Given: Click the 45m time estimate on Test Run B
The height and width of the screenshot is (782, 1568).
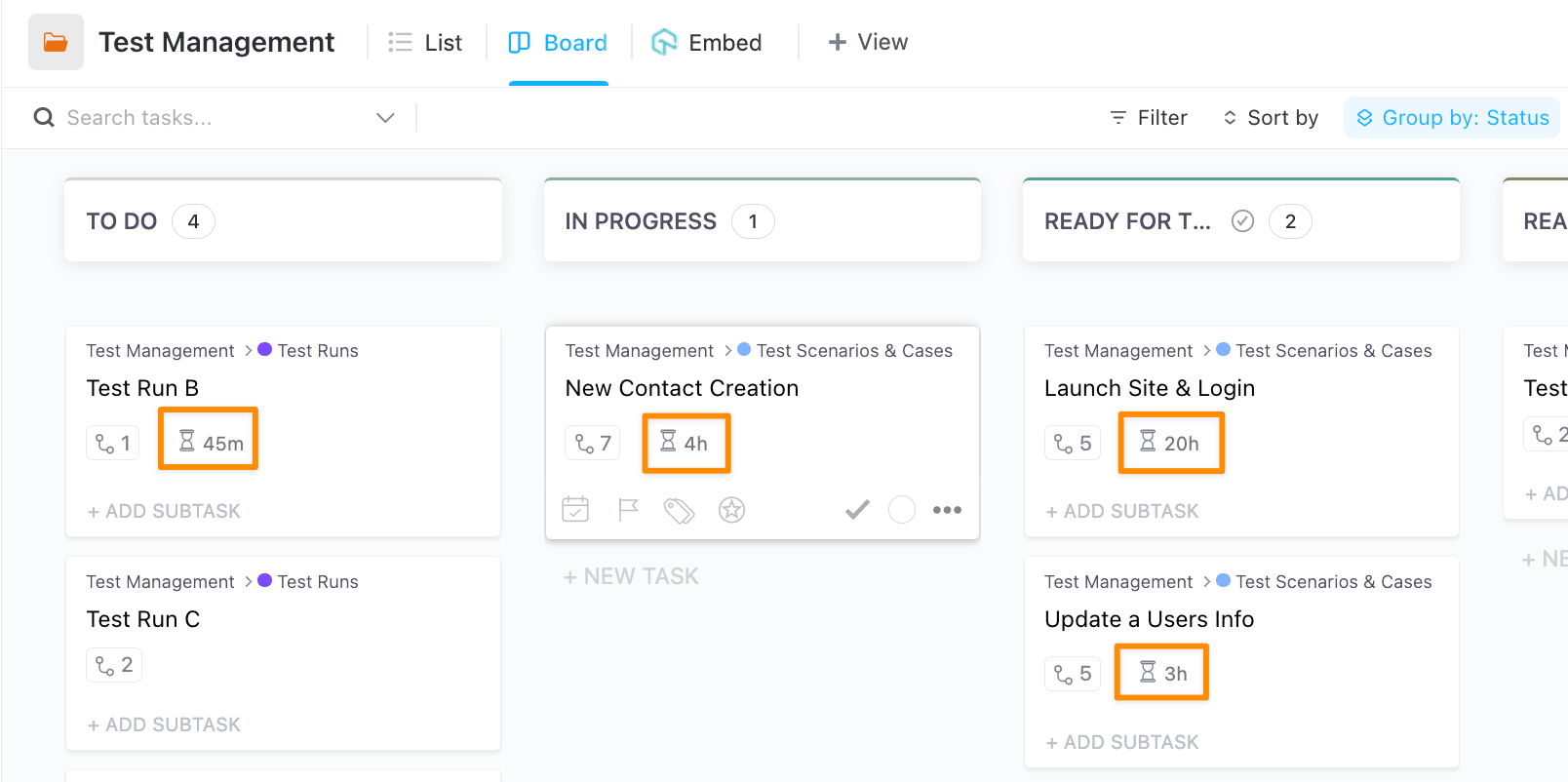Looking at the screenshot, I should (210, 443).
